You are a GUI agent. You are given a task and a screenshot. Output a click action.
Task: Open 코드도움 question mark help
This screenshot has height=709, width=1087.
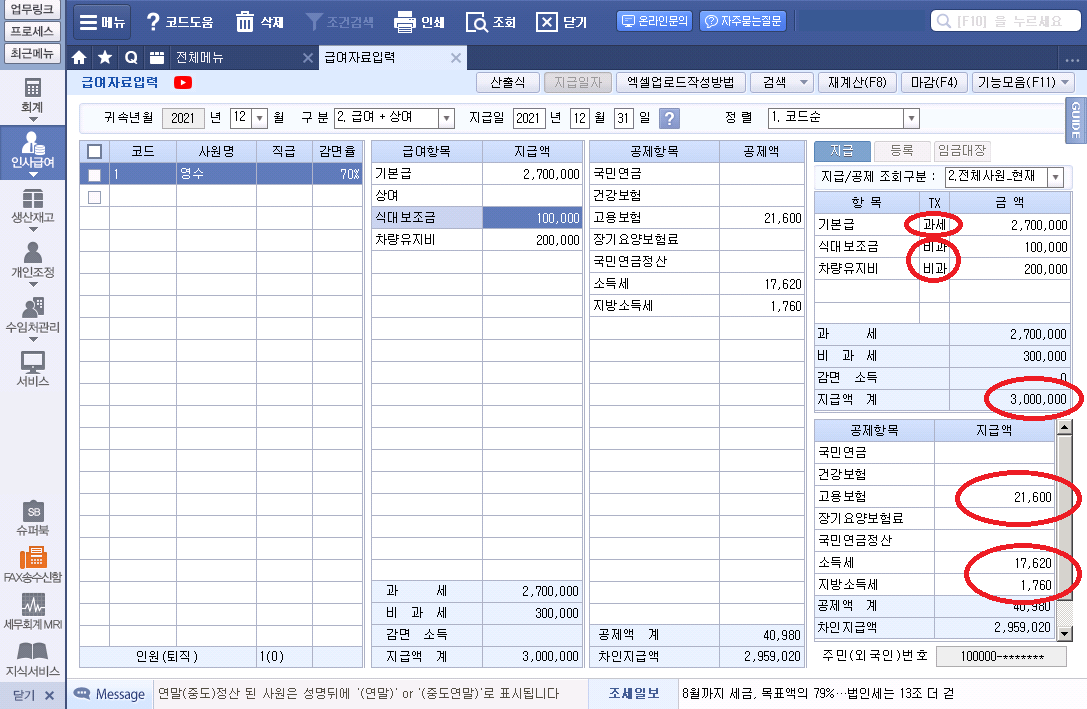click(x=180, y=22)
